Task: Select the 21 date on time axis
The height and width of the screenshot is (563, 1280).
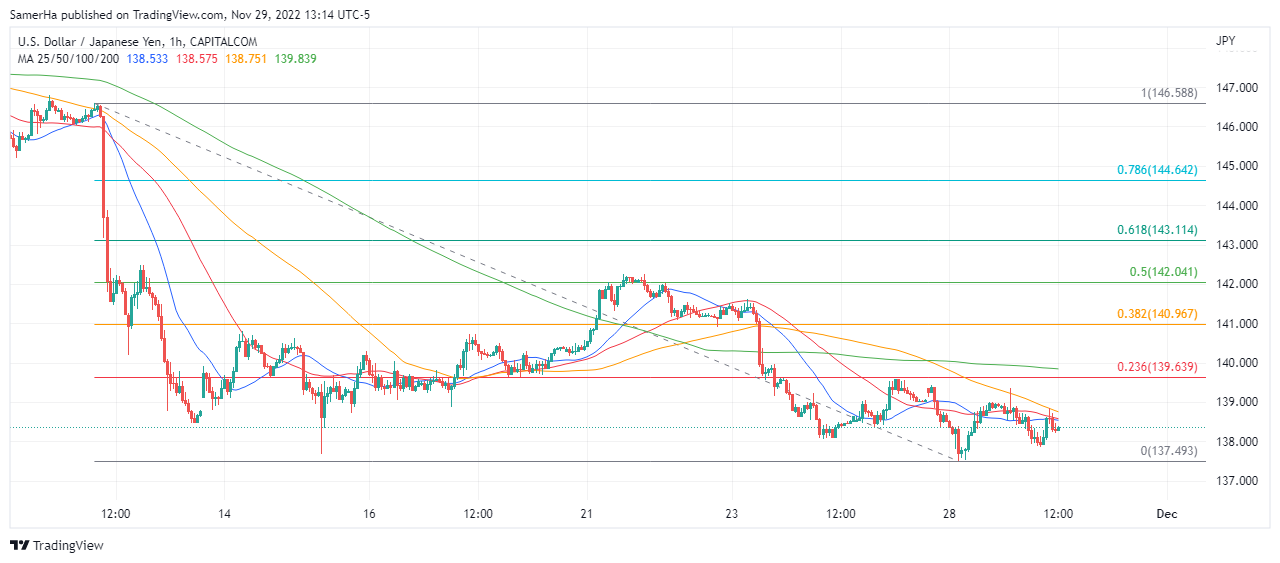Action: pyautogui.click(x=587, y=514)
